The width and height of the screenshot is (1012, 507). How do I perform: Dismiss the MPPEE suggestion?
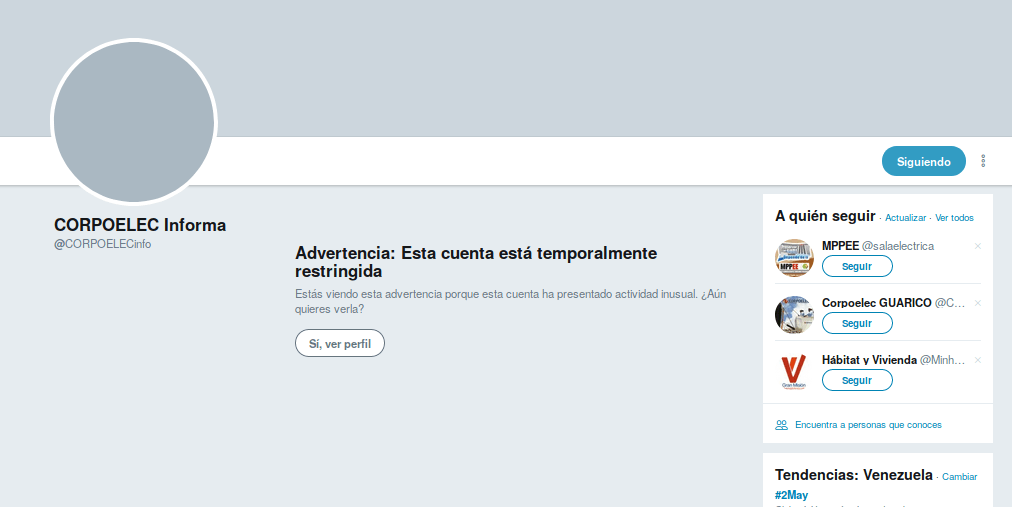978,246
